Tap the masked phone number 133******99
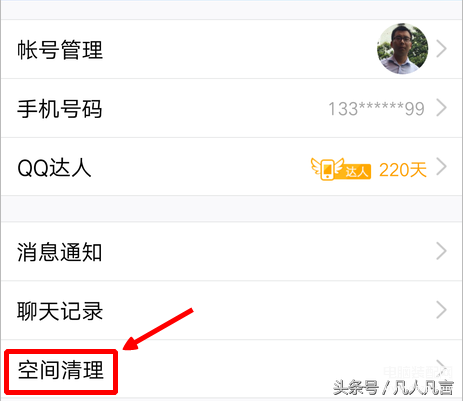Viewport: 463px width, 401px height. 376,108
